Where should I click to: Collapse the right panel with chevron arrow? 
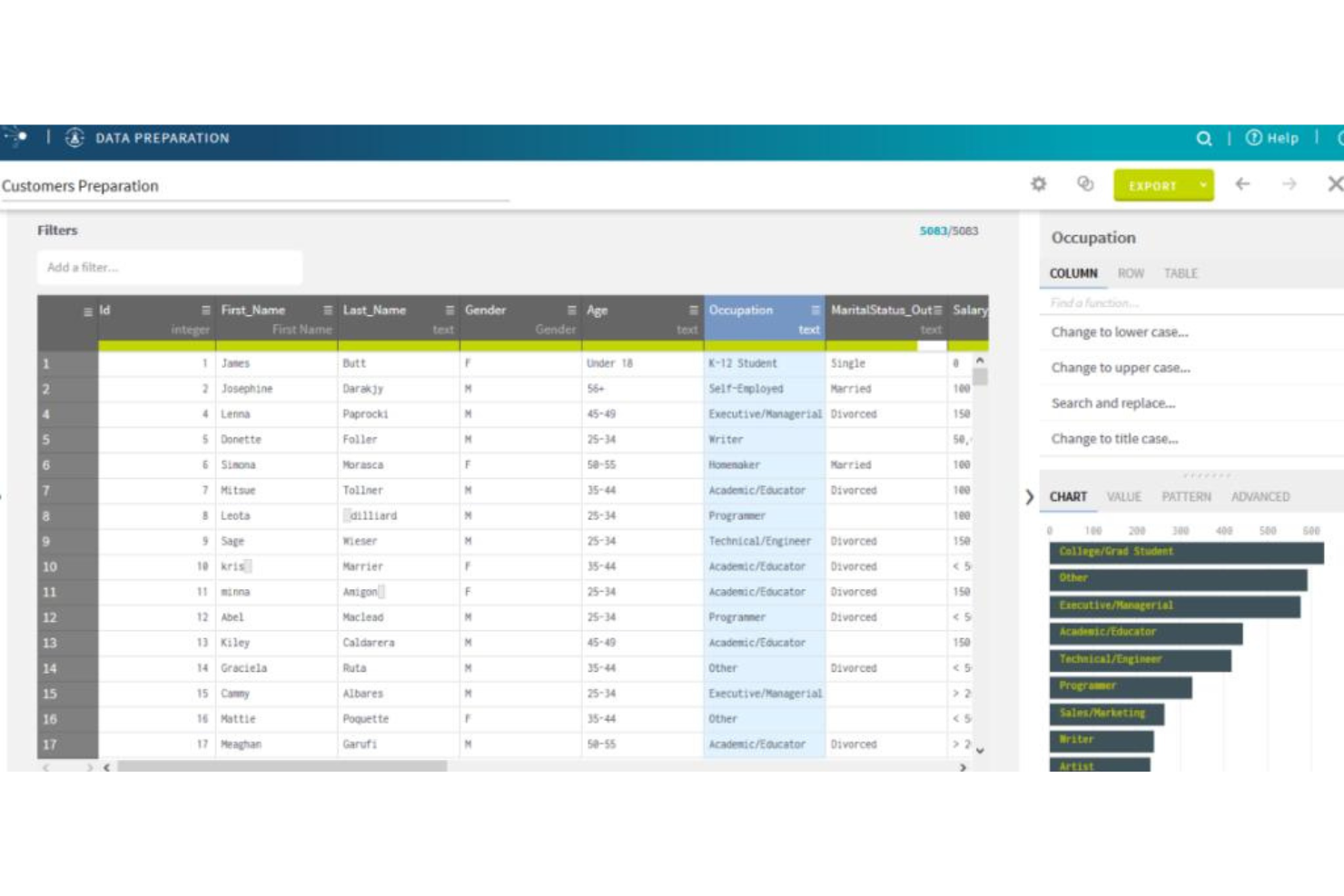(x=1029, y=497)
